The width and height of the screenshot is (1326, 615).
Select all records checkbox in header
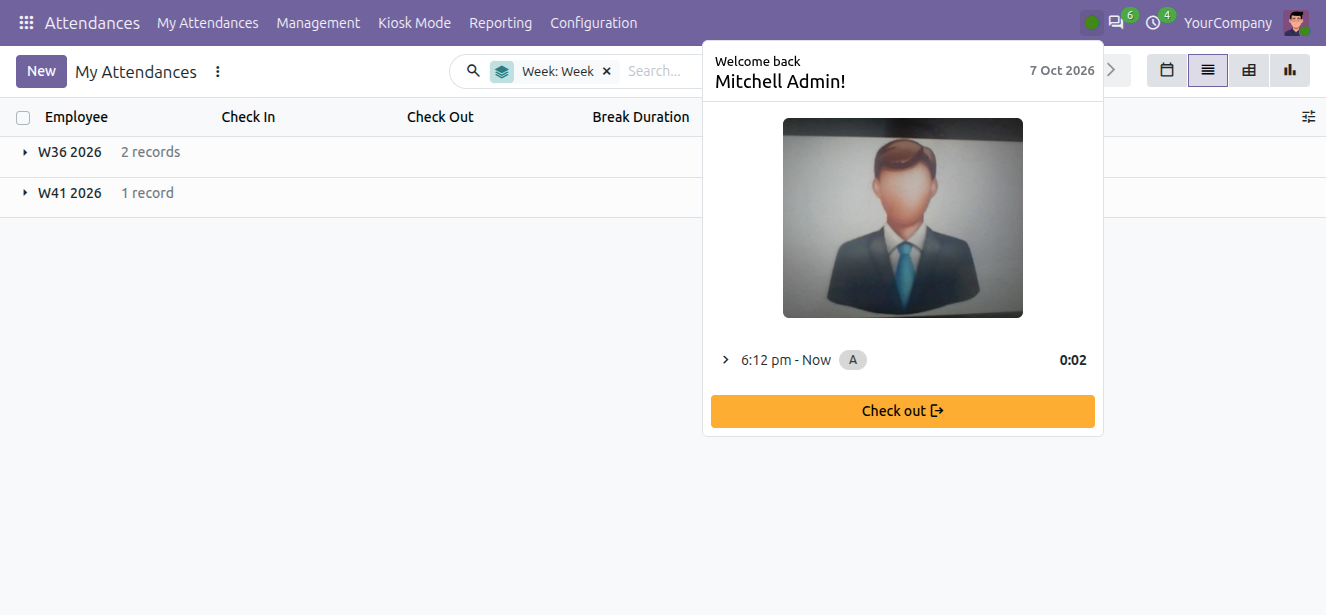[x=23, y=118]
